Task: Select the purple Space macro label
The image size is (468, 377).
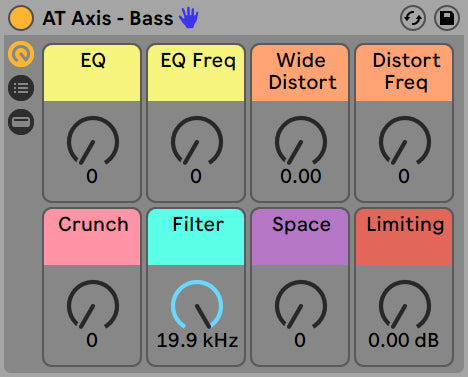Action: [x=300, y=237]
